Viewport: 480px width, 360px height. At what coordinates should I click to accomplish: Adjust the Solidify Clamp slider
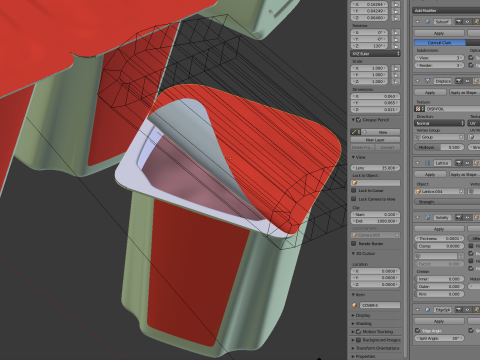coord(439,246)
